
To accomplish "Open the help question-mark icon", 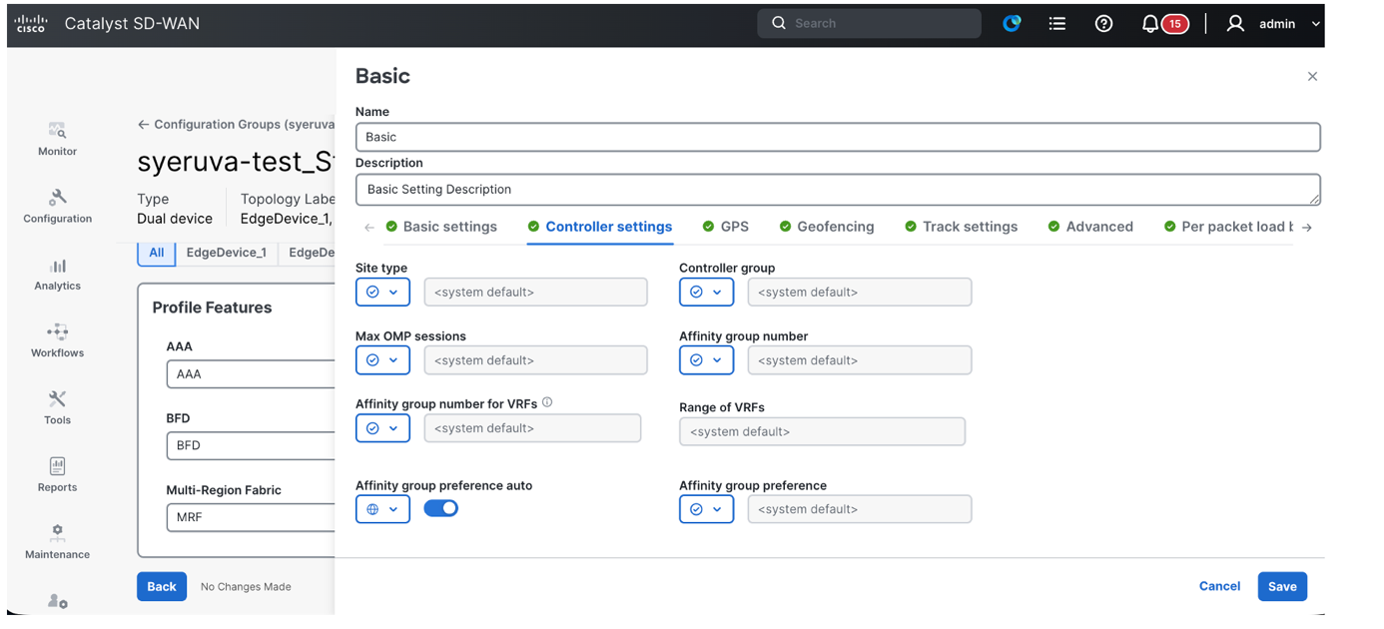I will [x=1104, y=23].
